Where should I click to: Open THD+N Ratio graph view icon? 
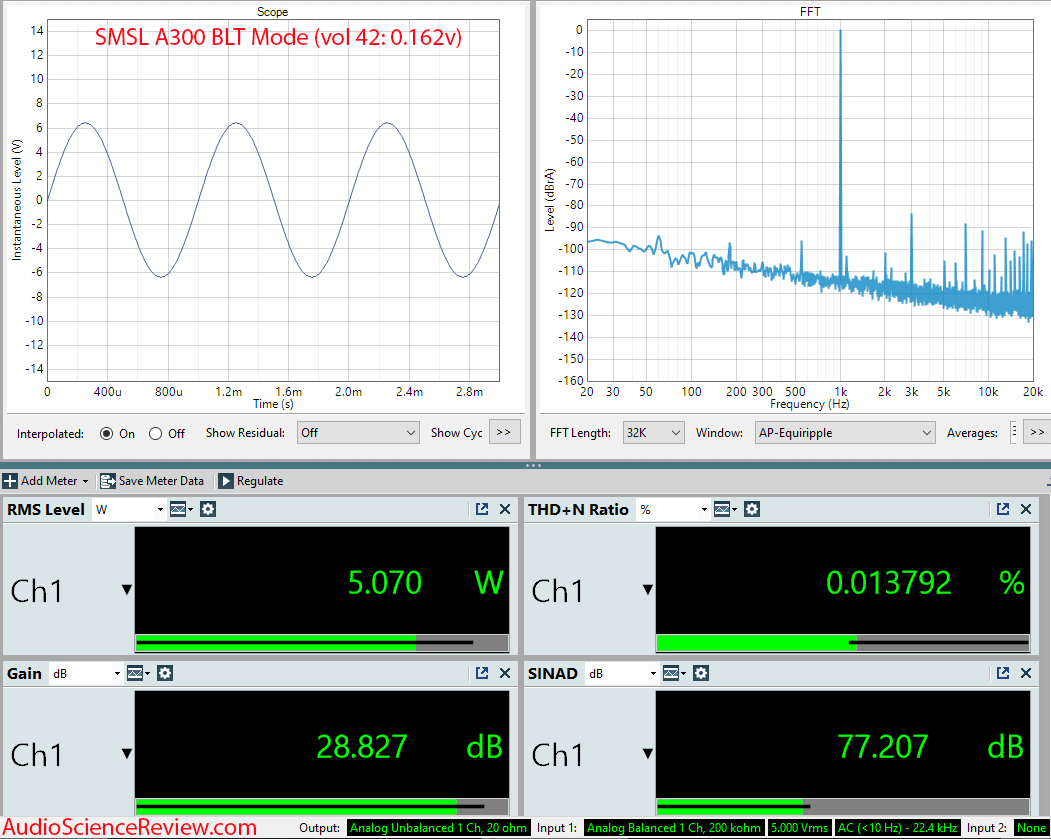click(723, 509)
